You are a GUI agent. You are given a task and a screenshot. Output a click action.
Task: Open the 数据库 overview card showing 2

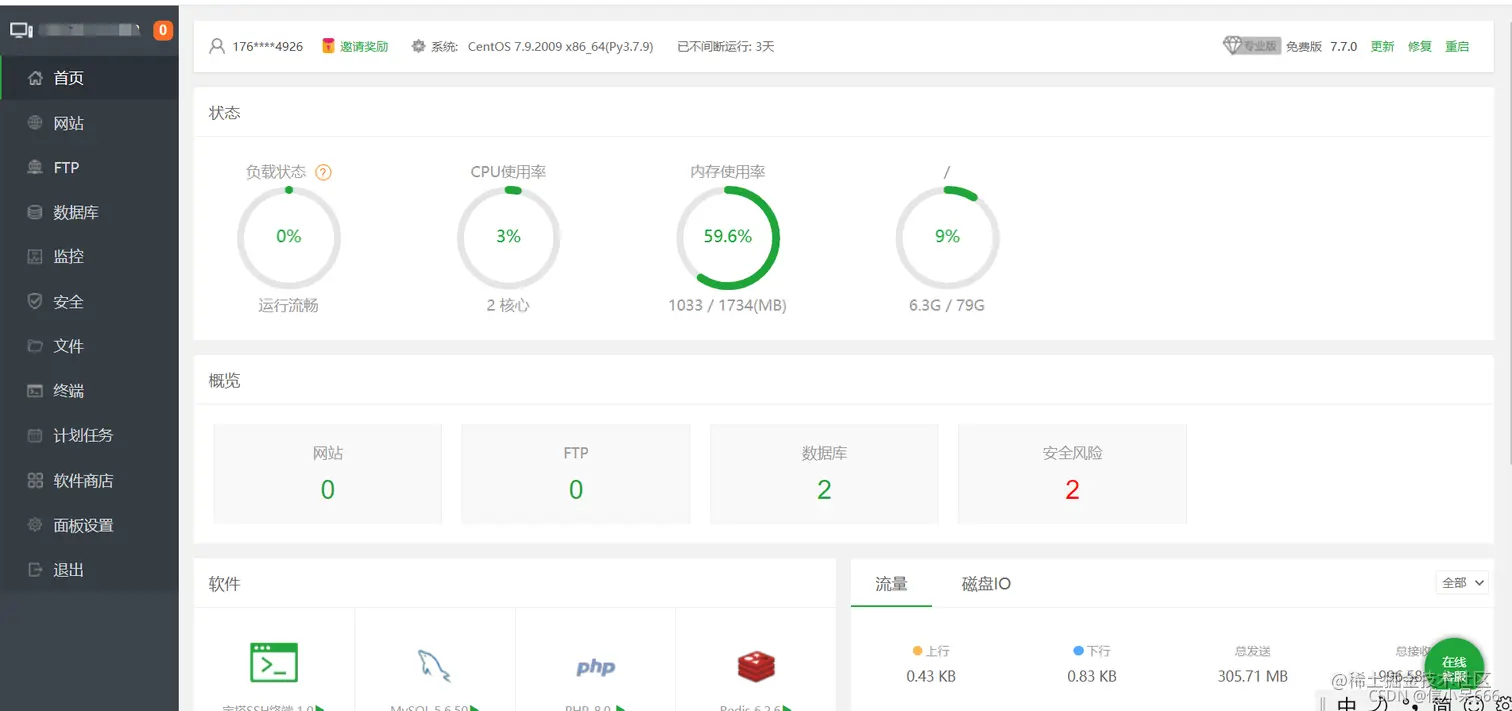pos(824,474)
